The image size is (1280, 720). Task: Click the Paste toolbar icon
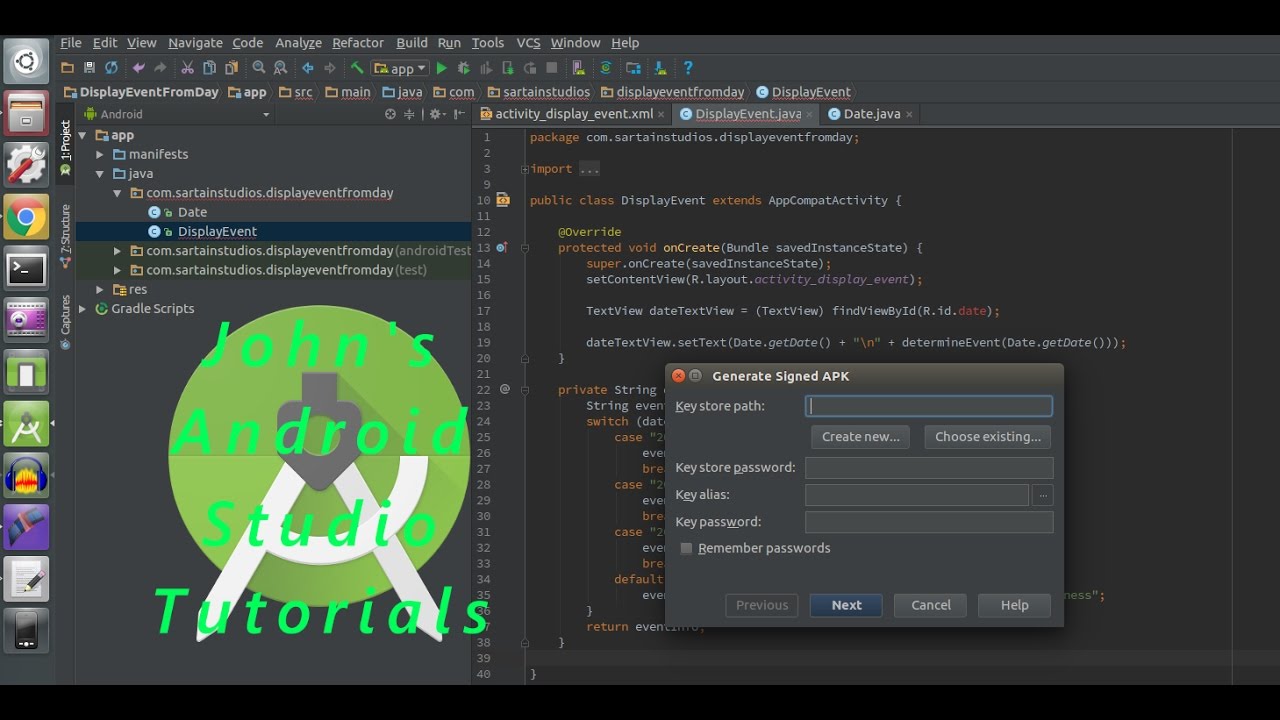231,68
